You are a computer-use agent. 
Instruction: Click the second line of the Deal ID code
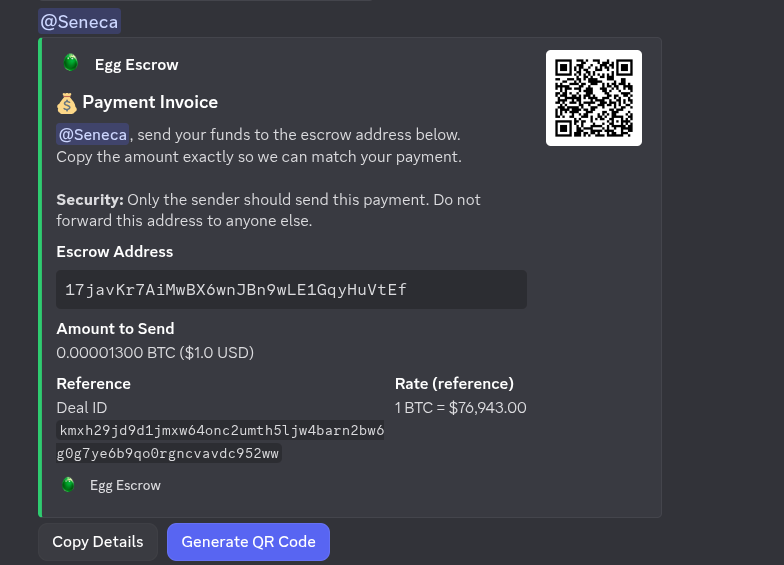tap(169, 453)
